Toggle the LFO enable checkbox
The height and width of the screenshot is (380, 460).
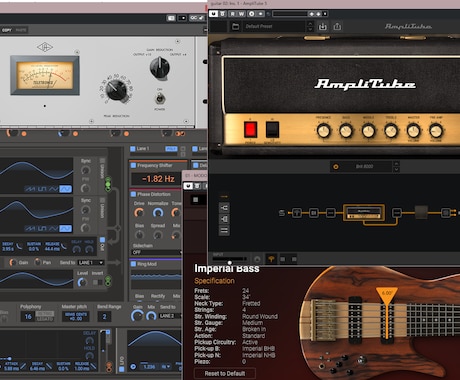coord(122,369)
